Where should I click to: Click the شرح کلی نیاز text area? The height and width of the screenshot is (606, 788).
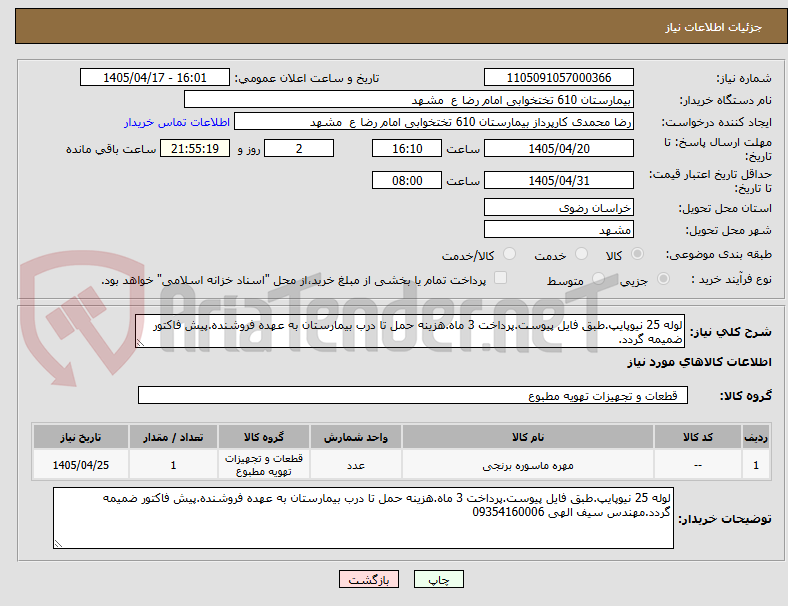coord(410,331)
